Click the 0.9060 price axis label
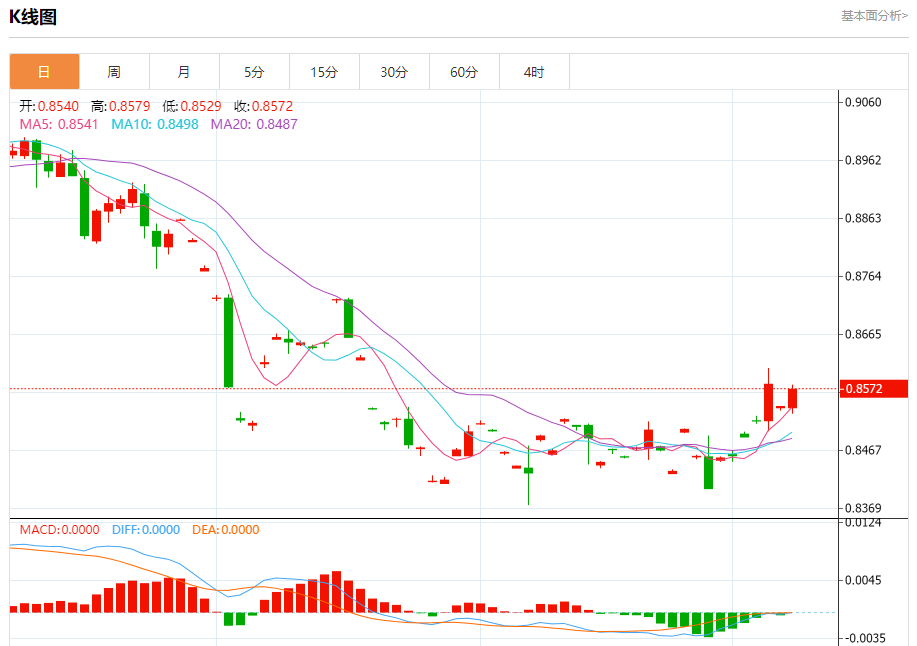The image size is (917, 646). 863,102
